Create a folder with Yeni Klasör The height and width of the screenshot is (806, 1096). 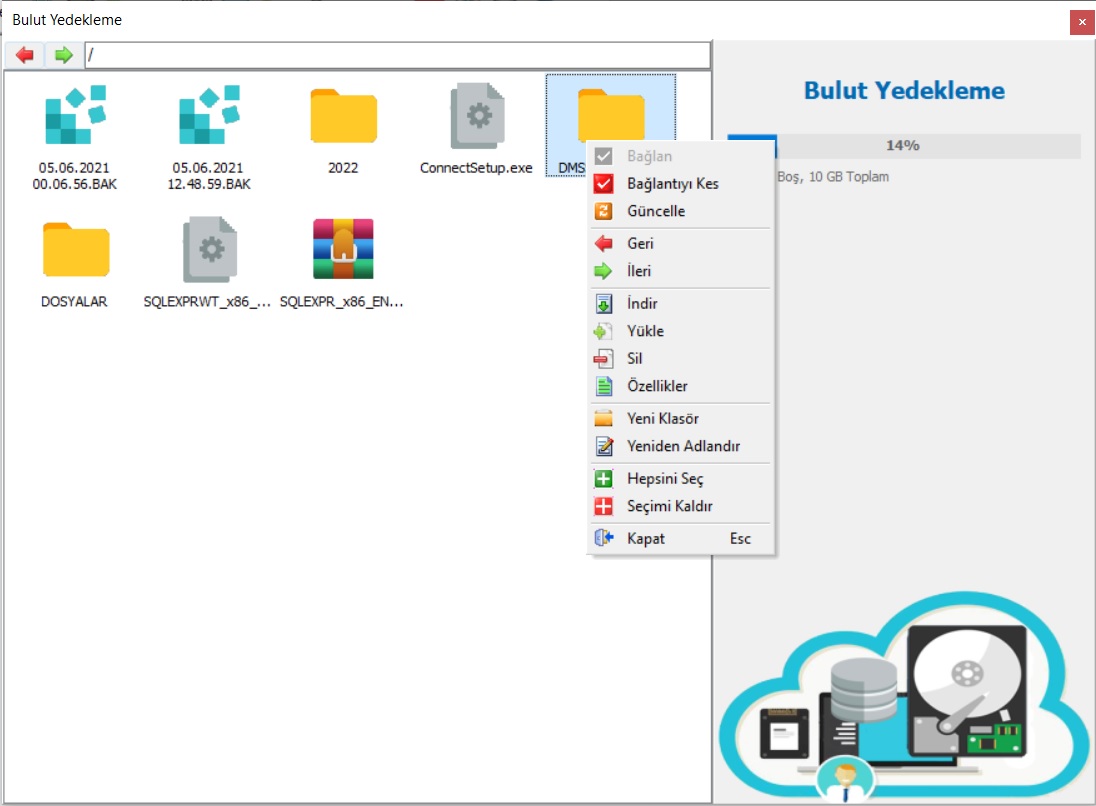662,419
